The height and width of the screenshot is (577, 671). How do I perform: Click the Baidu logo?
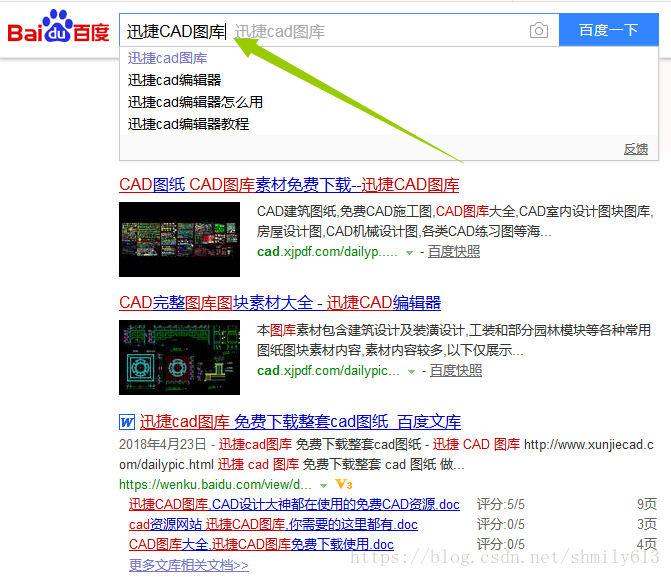pos(58,27)
